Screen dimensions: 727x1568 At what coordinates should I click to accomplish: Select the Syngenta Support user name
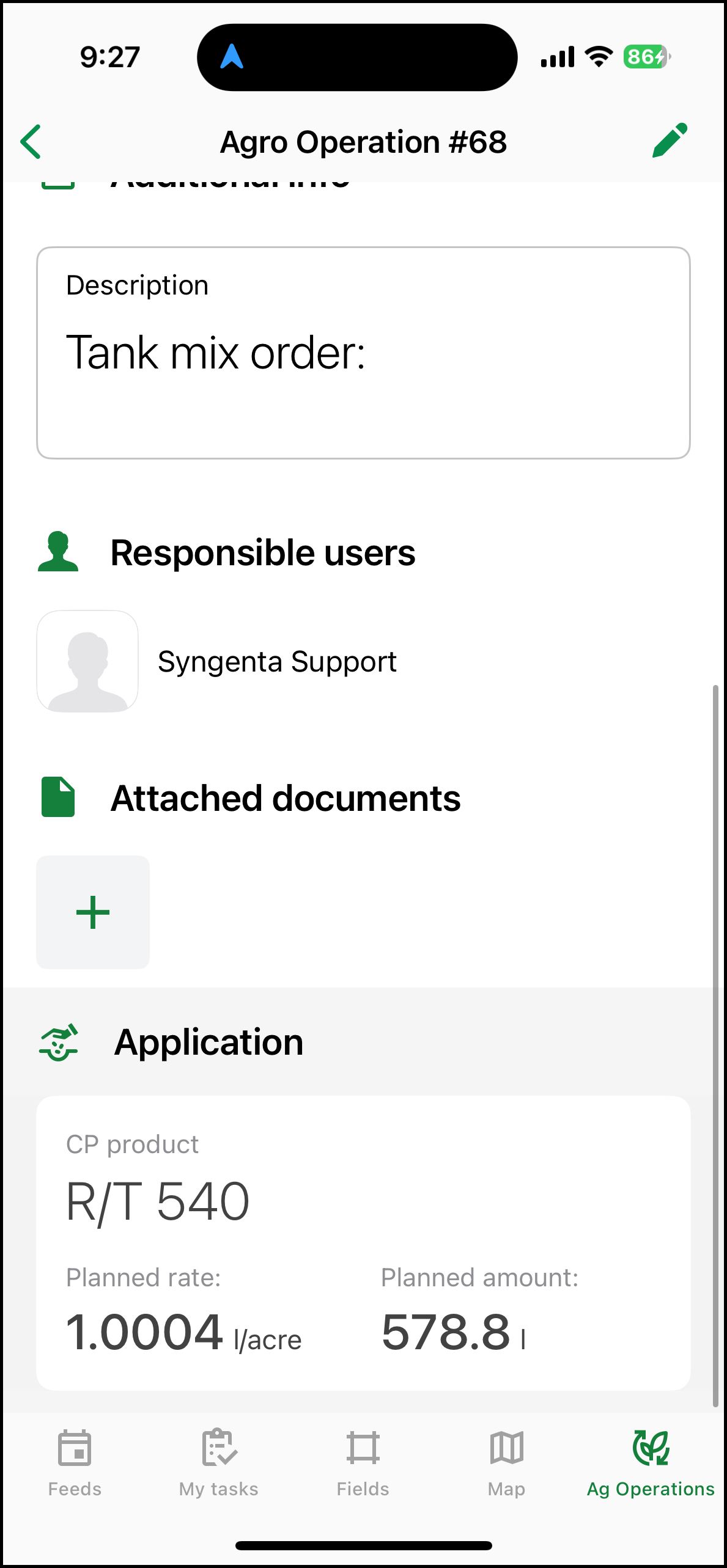(x=277, y=662)
